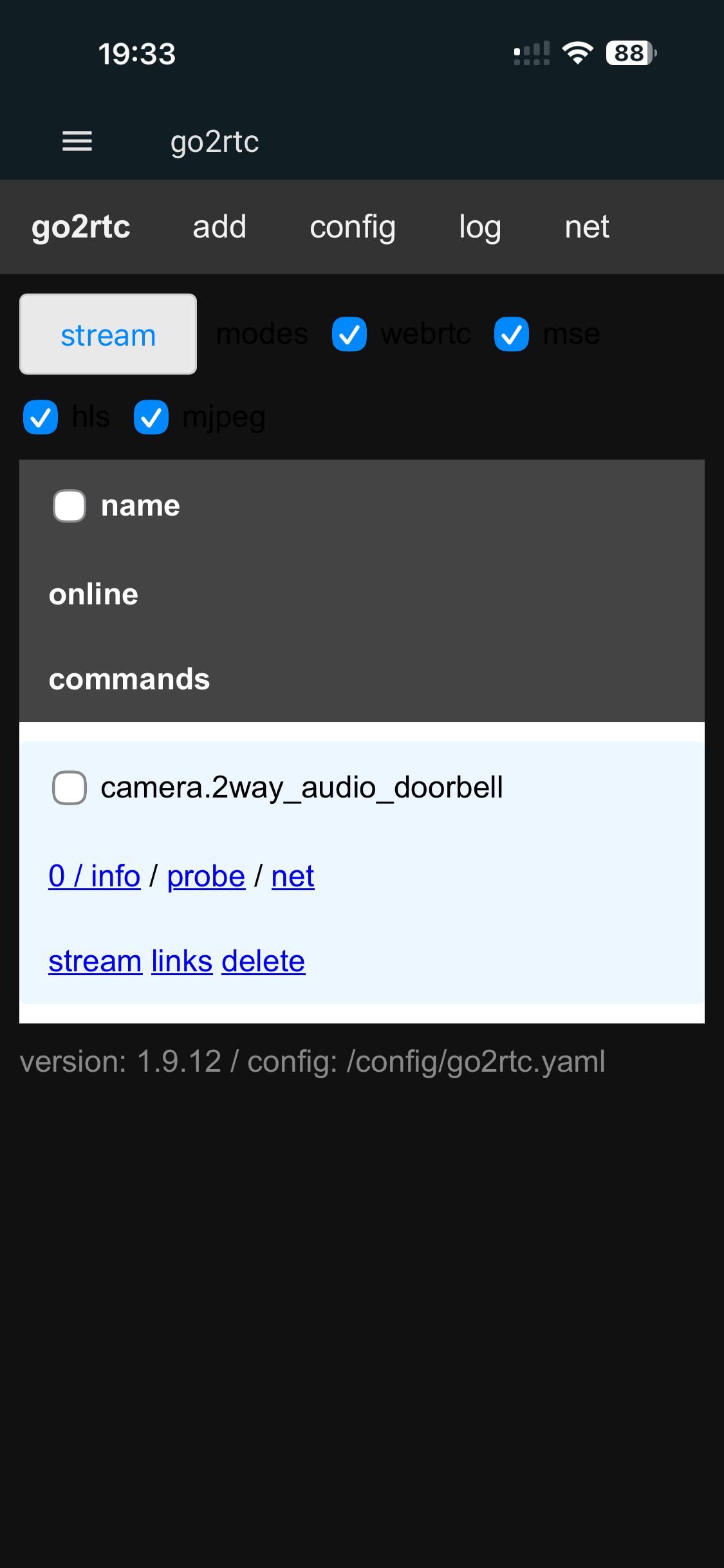Go to the net tab in the navigation bar
Viewport: 724px width, 1568px height.
coord(587,227)
